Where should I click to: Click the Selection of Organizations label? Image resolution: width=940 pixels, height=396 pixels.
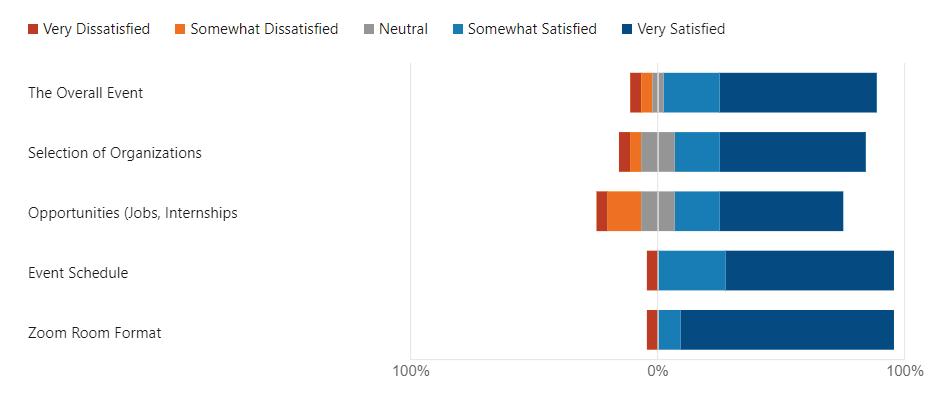click(115, 153)
